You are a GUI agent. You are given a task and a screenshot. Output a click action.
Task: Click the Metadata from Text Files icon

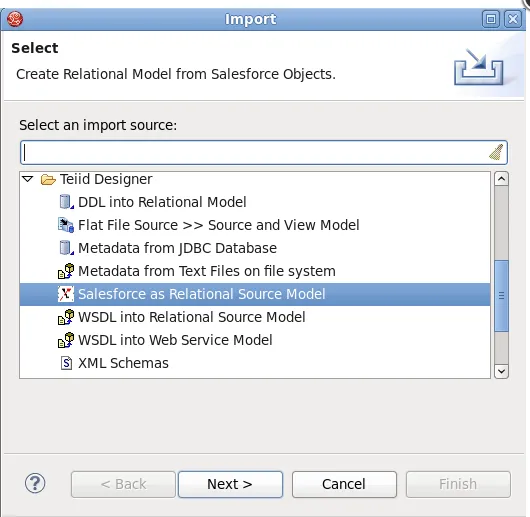click(x=66, y=271)
